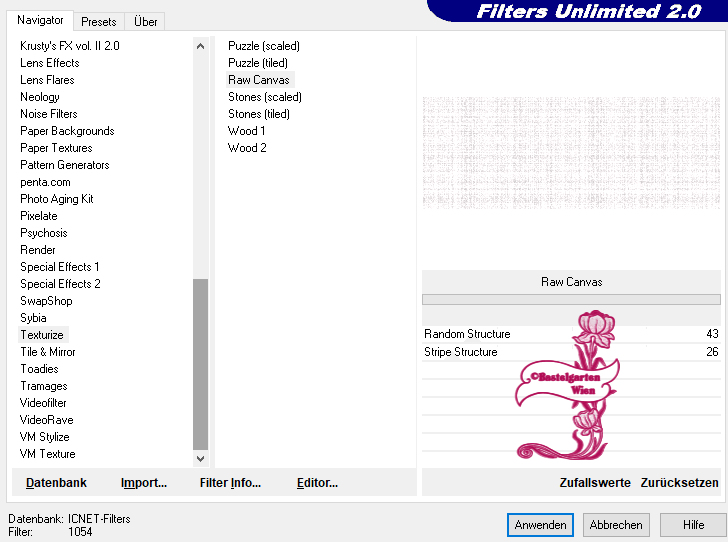The image size is (728, 542).
Task: Click the category list scroll down arrow
Action: tap(201, 459)
